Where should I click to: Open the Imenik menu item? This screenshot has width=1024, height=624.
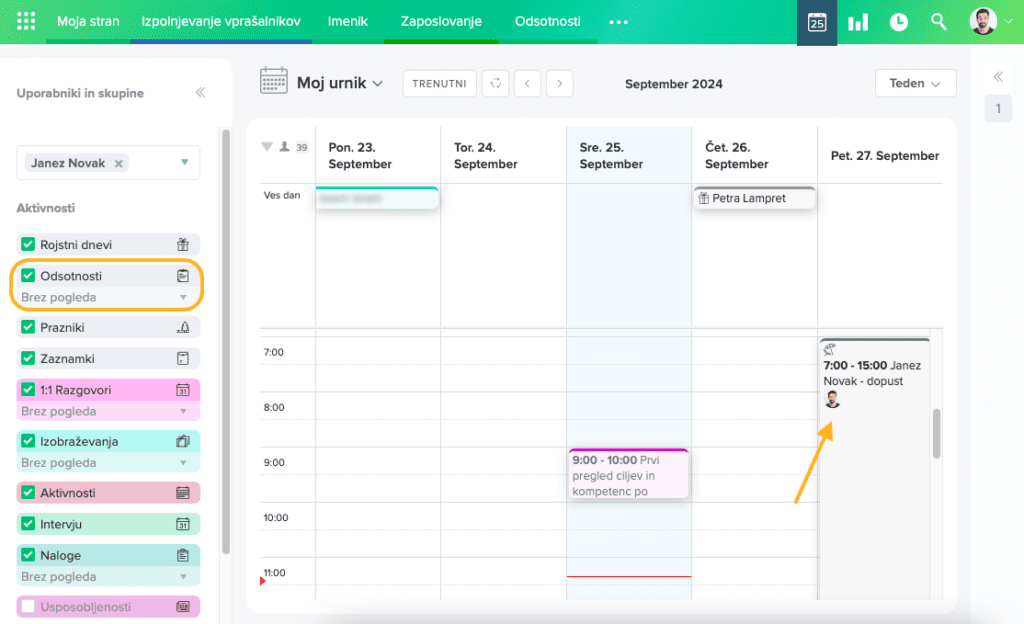[348, 22]
